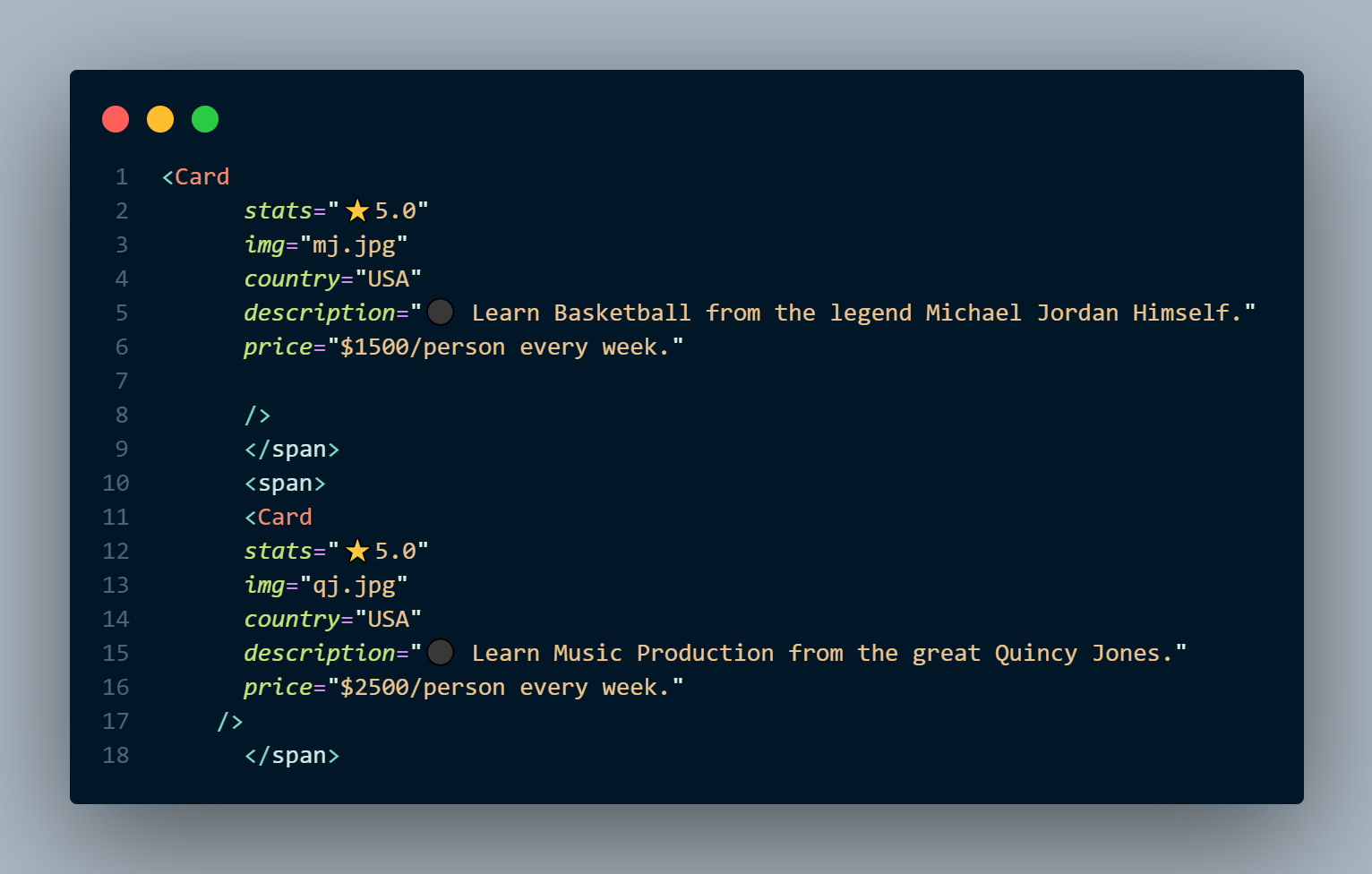Viewport: 1372px width, 874px height.
Task: Click the circle emoji in Quincy Jones description
Action: point(441,652)
